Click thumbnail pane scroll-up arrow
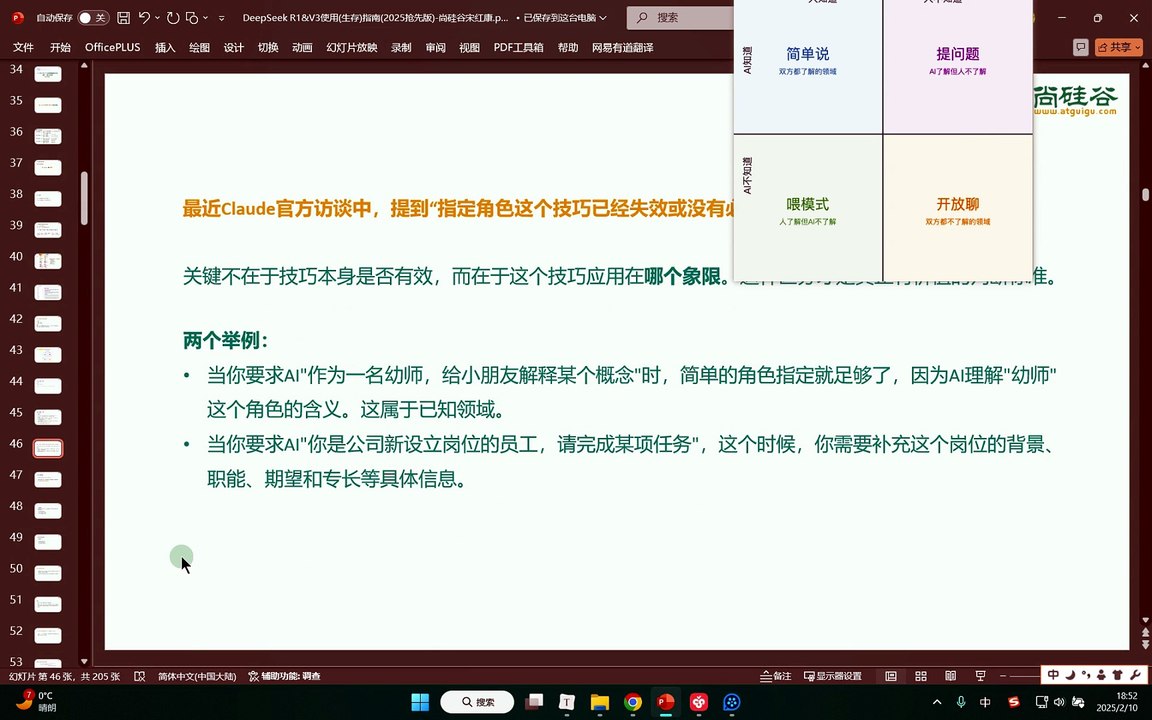The image size is (1152, 720). click(84, 66)
